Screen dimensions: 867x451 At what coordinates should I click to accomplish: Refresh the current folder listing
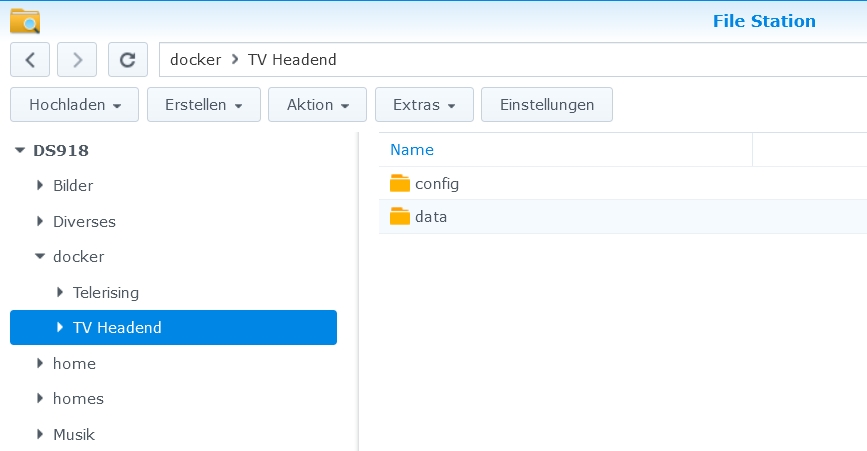(x=128, y=60)
